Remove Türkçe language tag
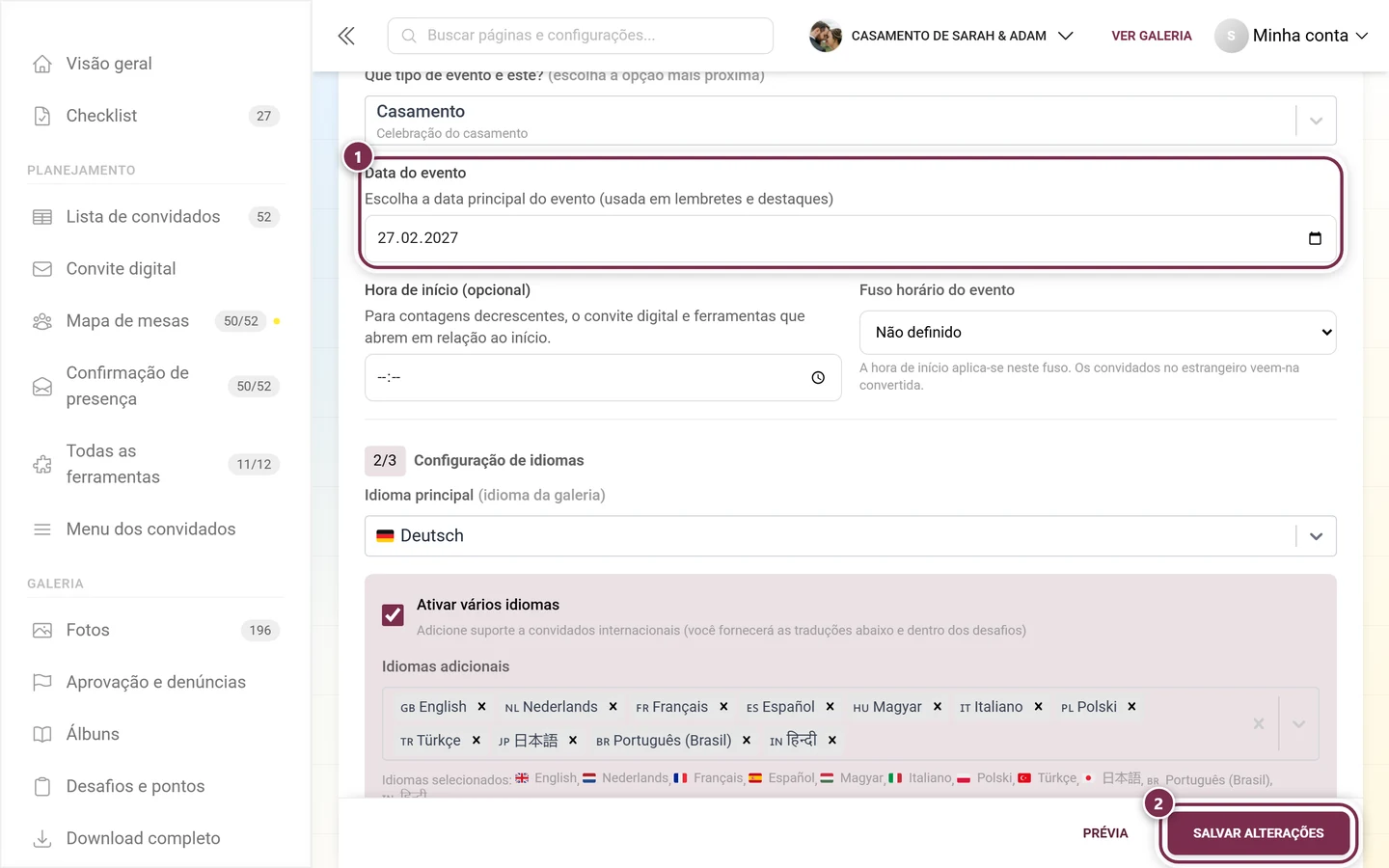The width and height of the screenshot is (1389, 868). [x=476, y=741]
